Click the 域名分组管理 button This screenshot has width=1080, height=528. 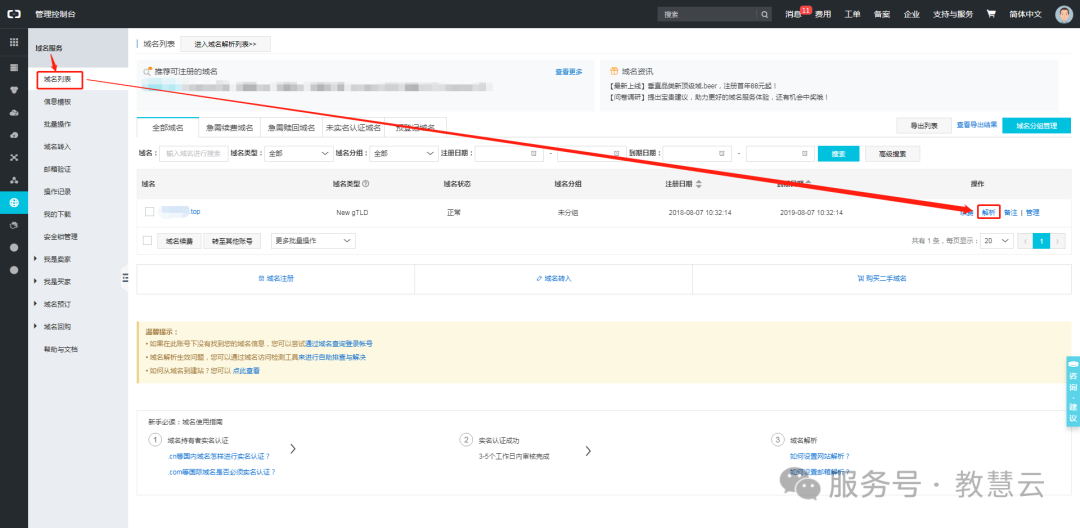(1035, 126)
